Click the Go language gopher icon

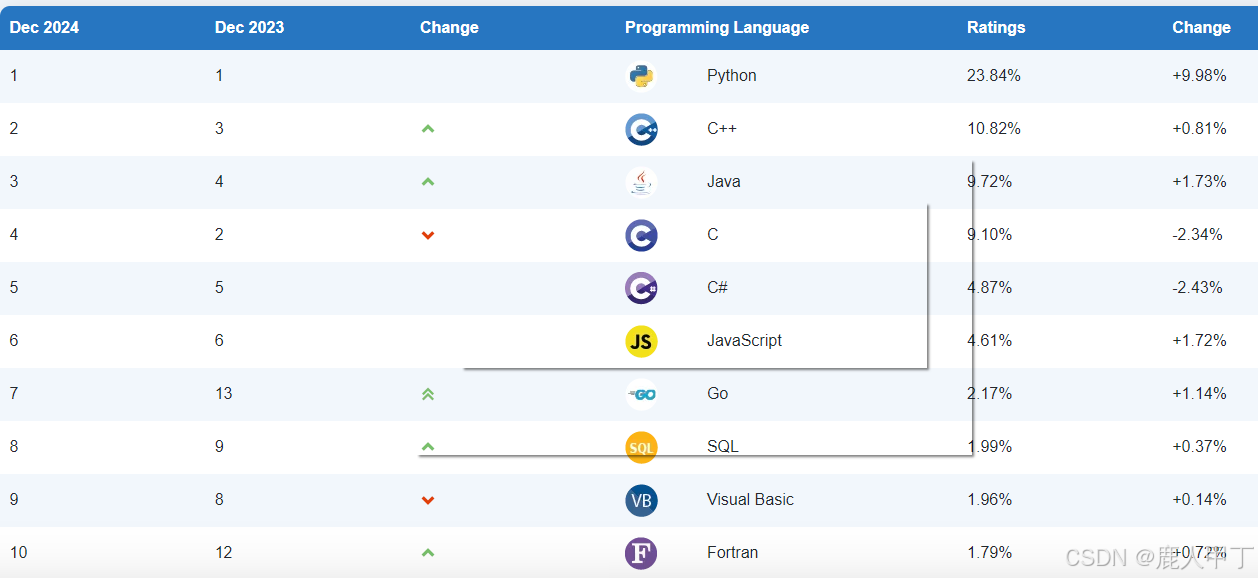point(641,393)
